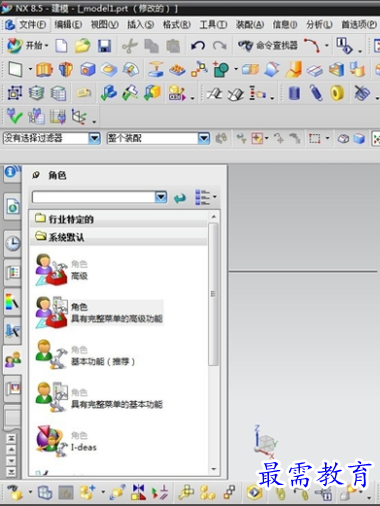380x506 pixels.
Task: Click the scissors cut icon
Action: [x=130, y=46]
